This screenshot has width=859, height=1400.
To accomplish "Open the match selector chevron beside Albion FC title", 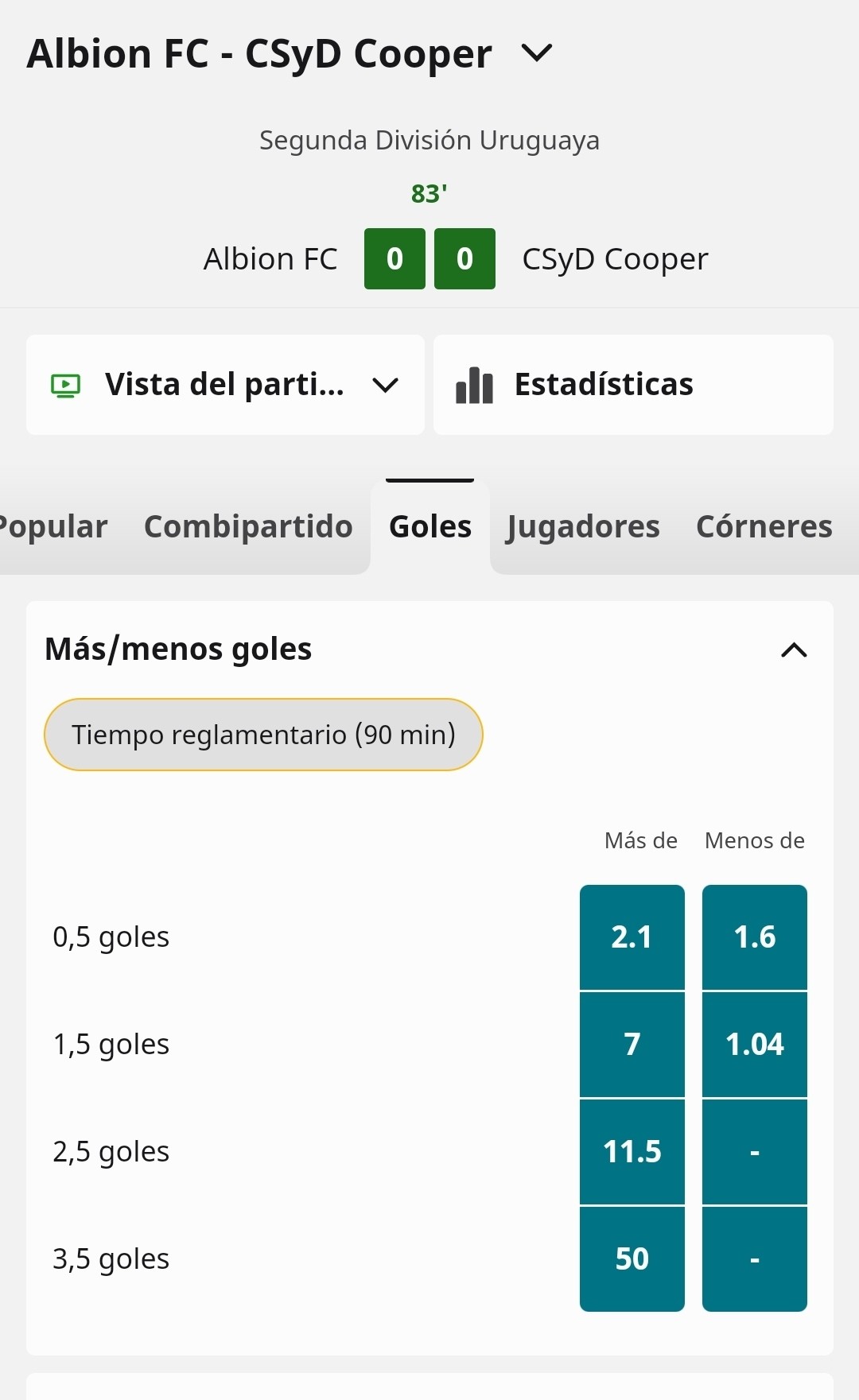I will [x=537, y=53].
